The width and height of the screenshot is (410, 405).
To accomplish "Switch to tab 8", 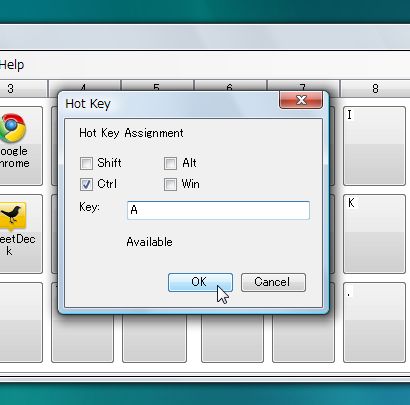I will [x=375, y=89].
